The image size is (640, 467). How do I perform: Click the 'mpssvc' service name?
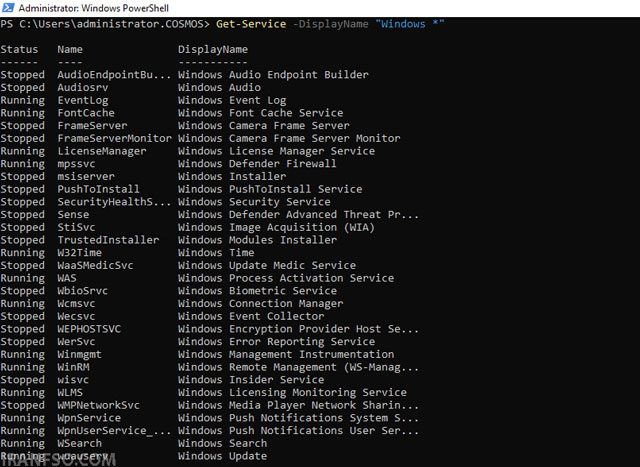pyautogui.click(x=76, y=164)
